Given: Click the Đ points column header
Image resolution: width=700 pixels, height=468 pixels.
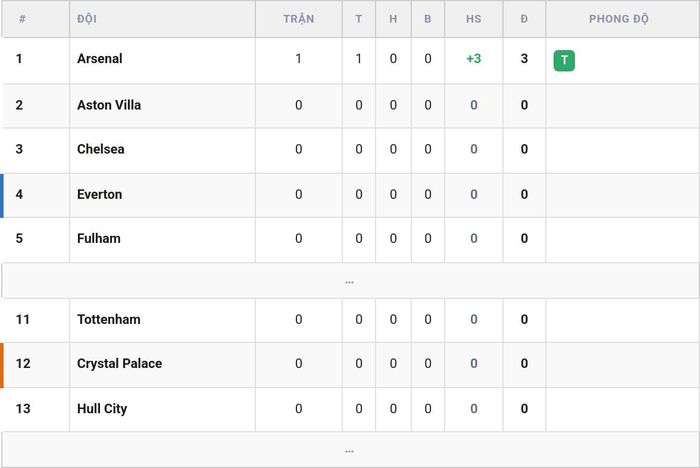Looking at the screenshot, I should (524, 19).
